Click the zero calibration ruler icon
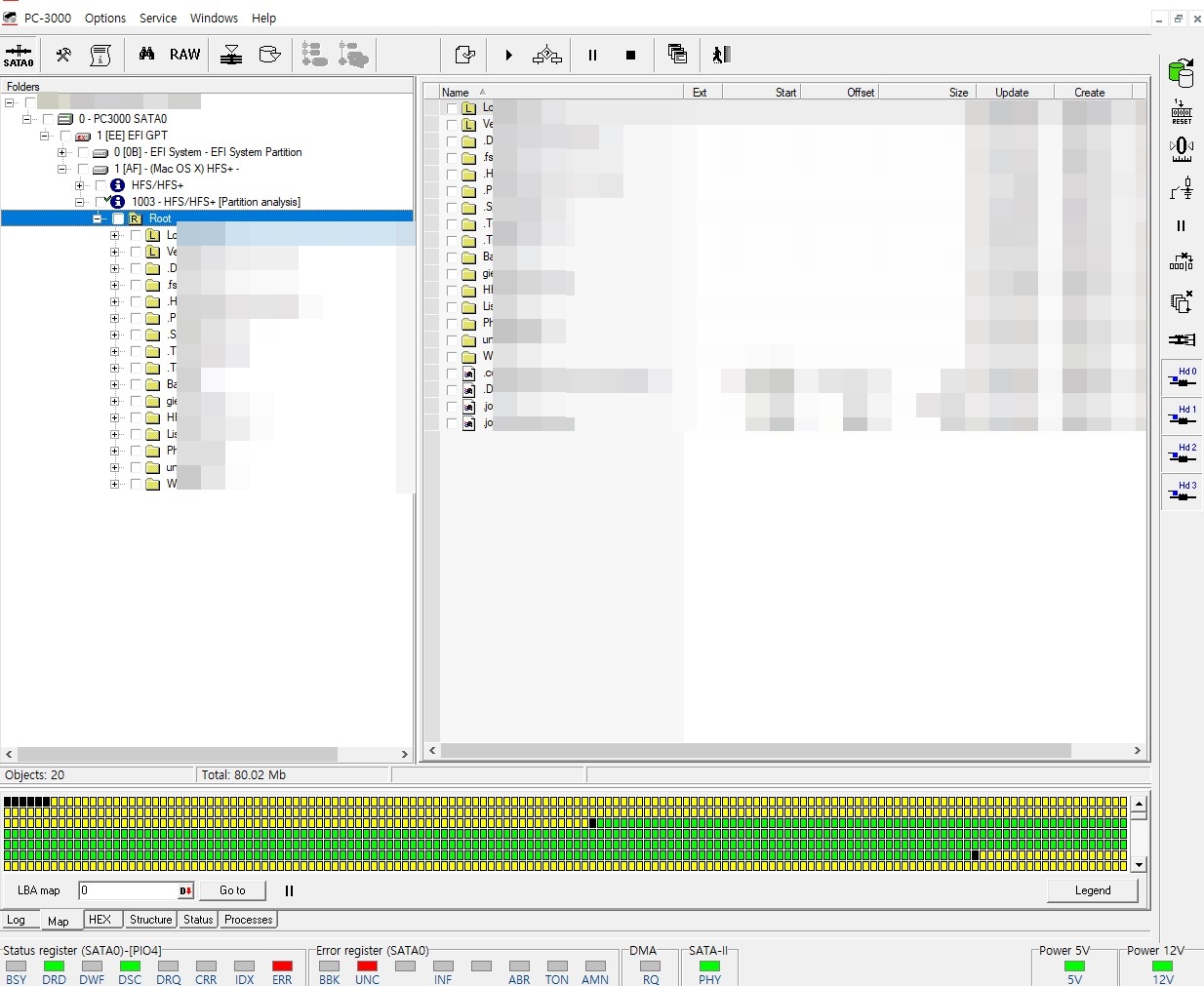 coord(1182,149)
